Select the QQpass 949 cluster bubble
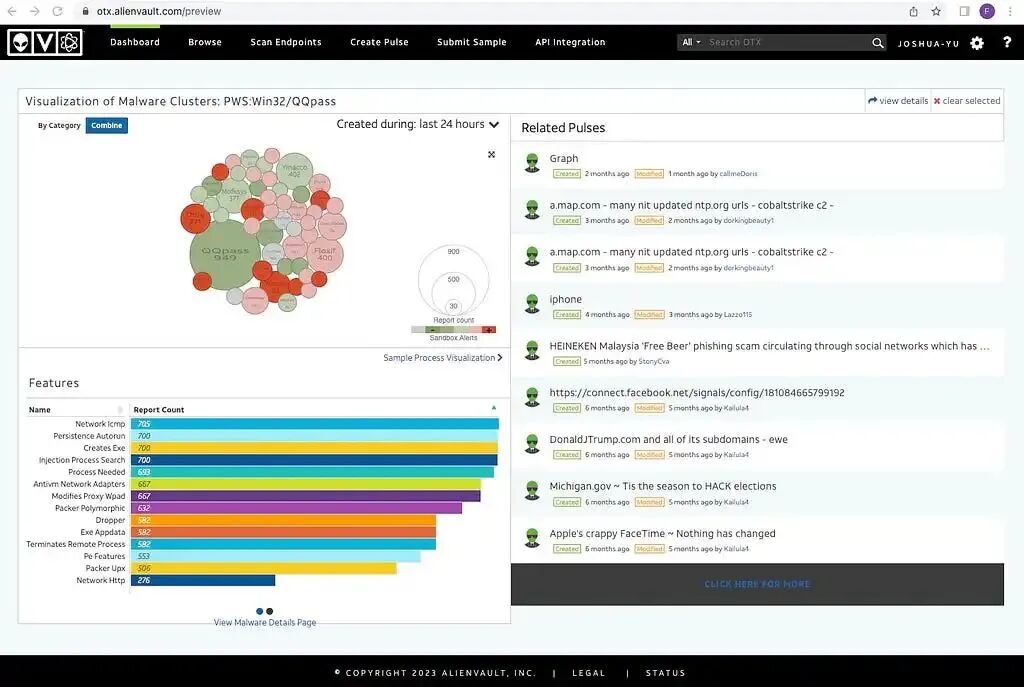The width and height of the screenshot is (1024, 687). pyautogui.click(x=225, y=254)
